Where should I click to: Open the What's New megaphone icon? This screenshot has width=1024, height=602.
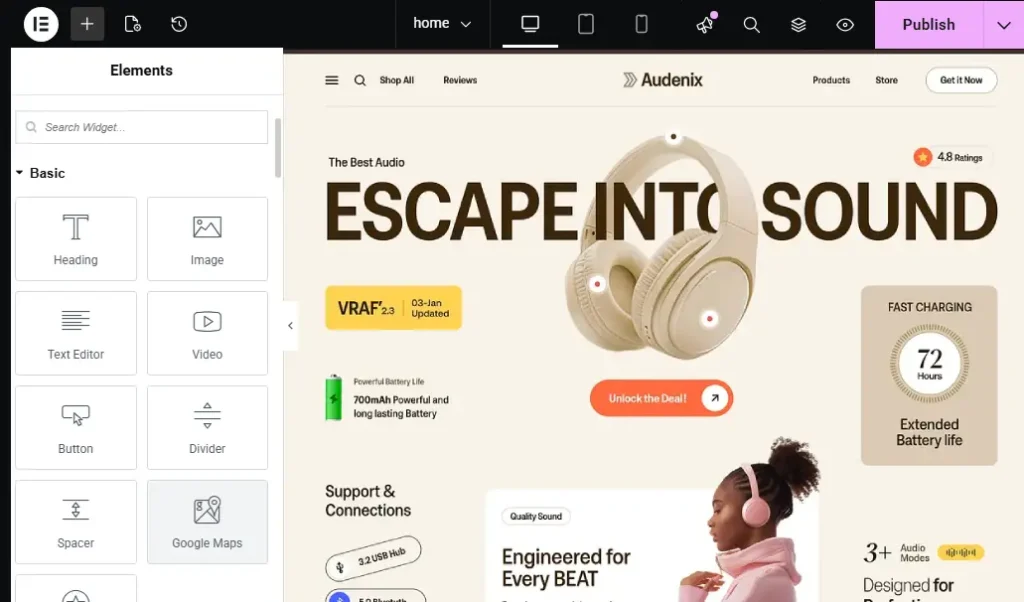706,24
